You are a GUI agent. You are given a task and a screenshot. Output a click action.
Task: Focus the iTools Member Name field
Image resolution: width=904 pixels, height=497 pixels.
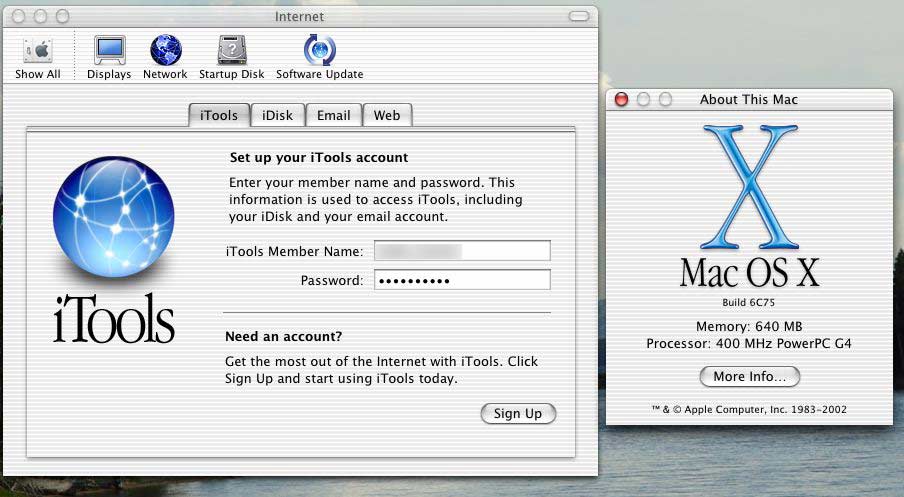tap(462, 251)
